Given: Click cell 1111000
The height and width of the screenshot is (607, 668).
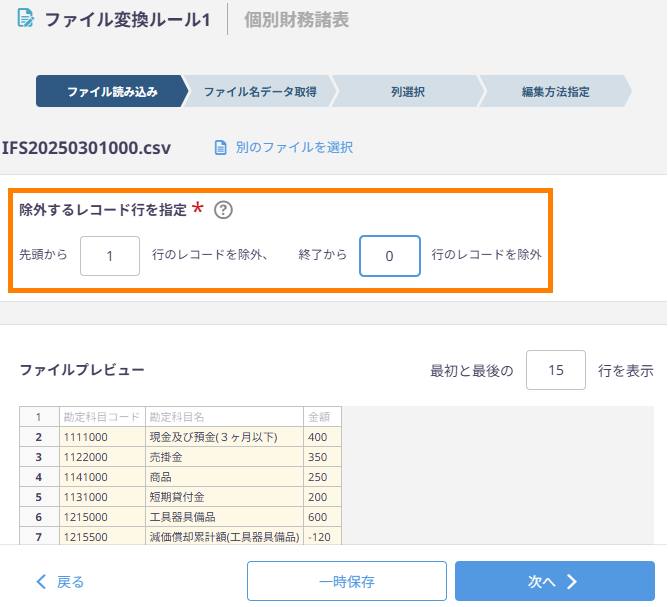Looking at the screenshot, I should 102,437.
